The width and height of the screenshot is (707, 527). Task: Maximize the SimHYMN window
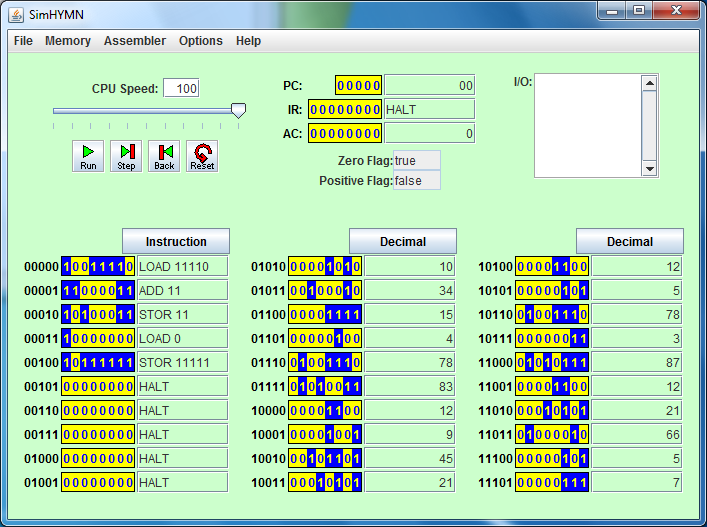tap(638, 10)
